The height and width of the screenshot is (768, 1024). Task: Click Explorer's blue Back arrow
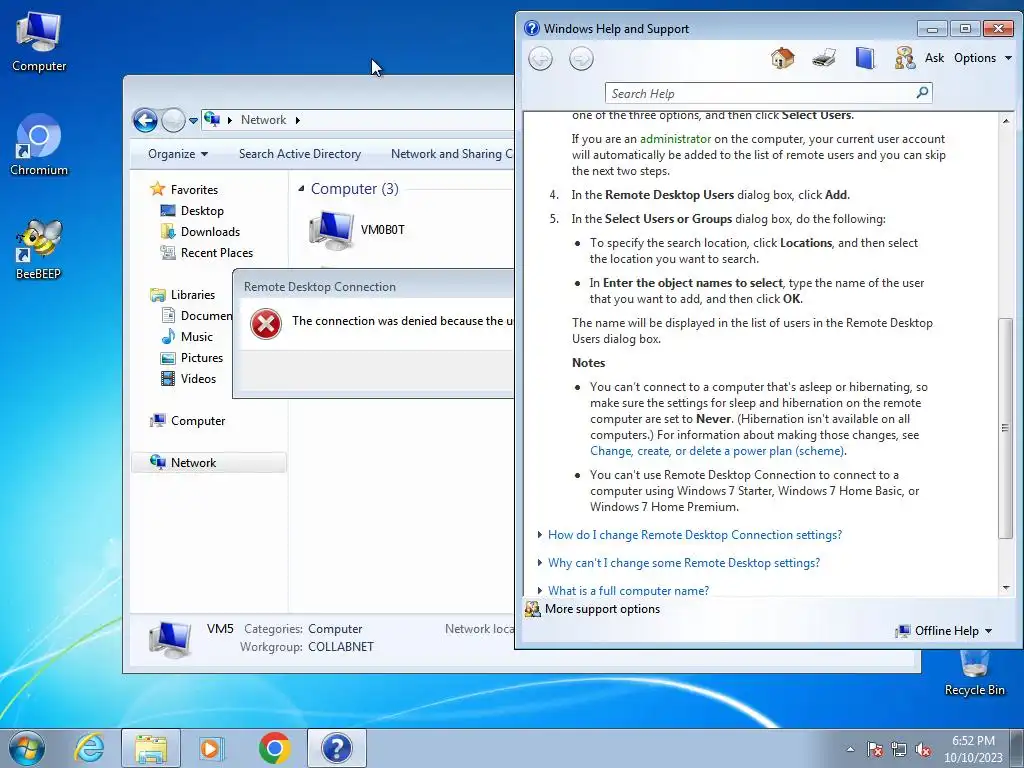(145, 120)
